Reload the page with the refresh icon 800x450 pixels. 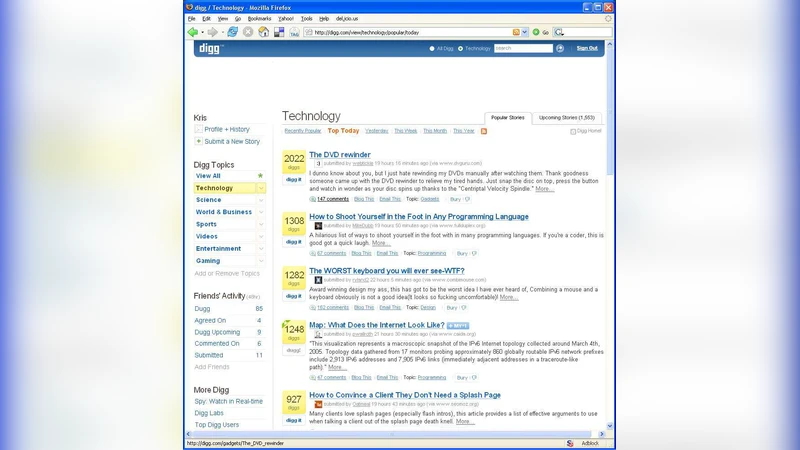coord(232,32)
